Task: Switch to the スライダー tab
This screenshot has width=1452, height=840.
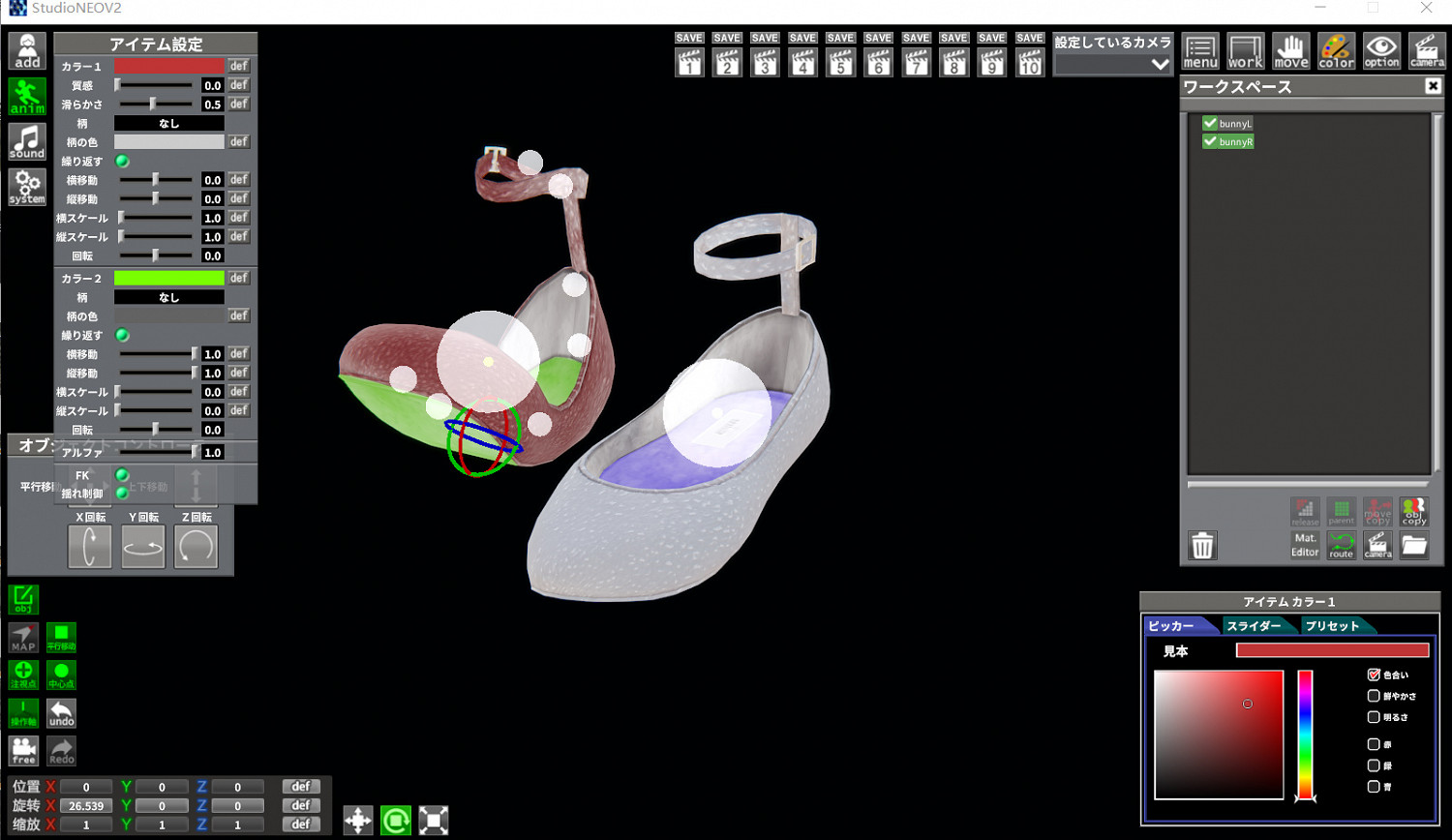Action: click(1254, 626)
